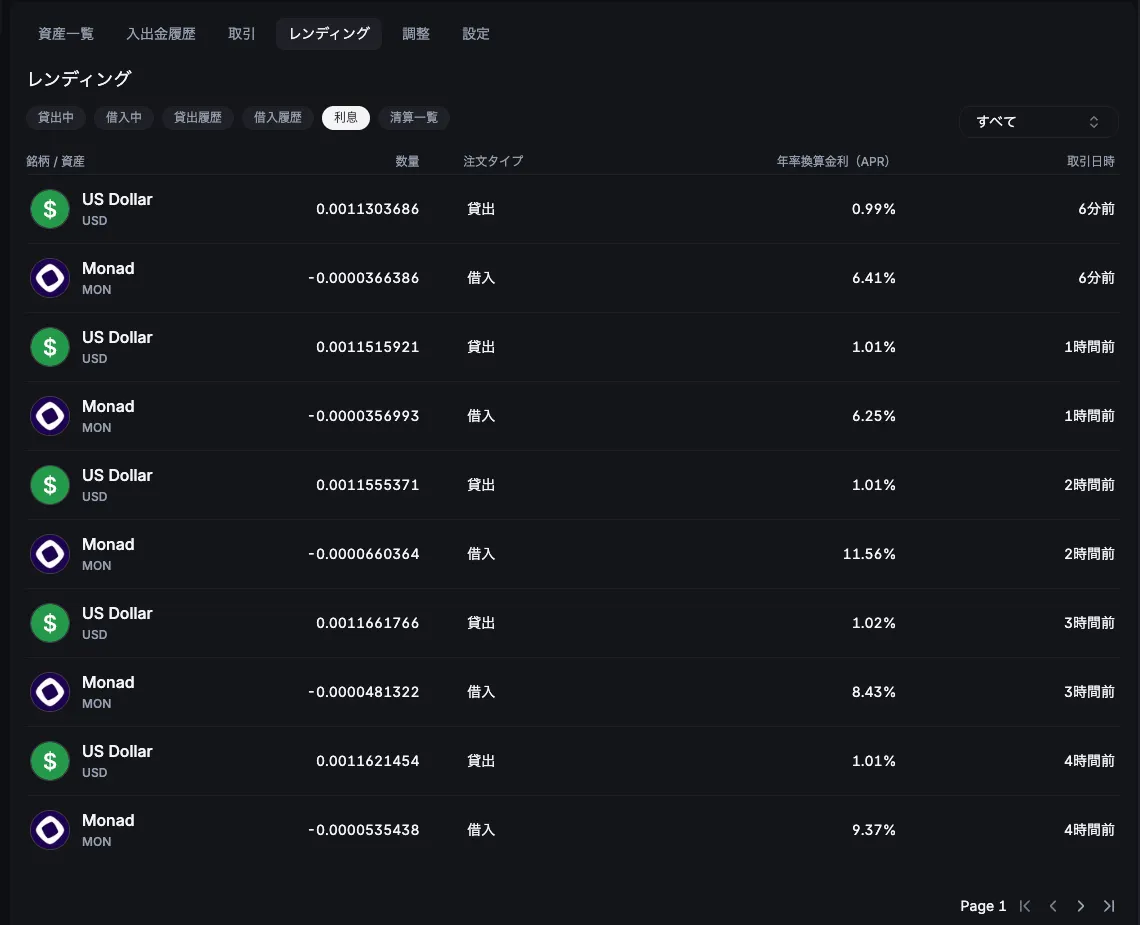
Task: Click the Monad icon in the 11.56% row
Action: pos(50,554)
